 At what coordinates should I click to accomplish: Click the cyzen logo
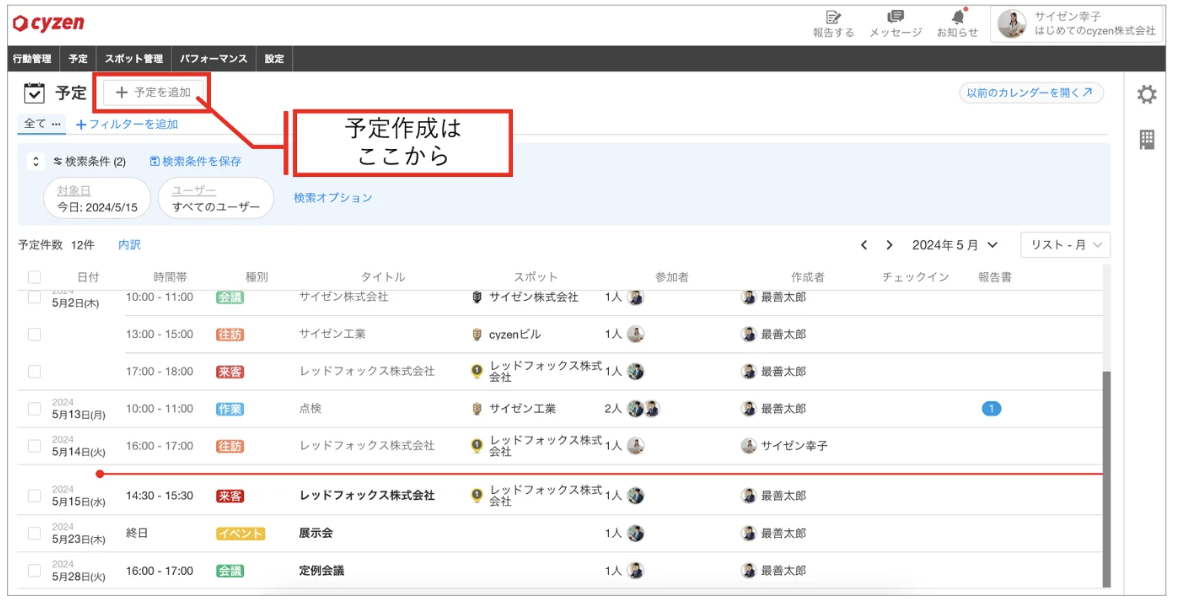point(48,23)
